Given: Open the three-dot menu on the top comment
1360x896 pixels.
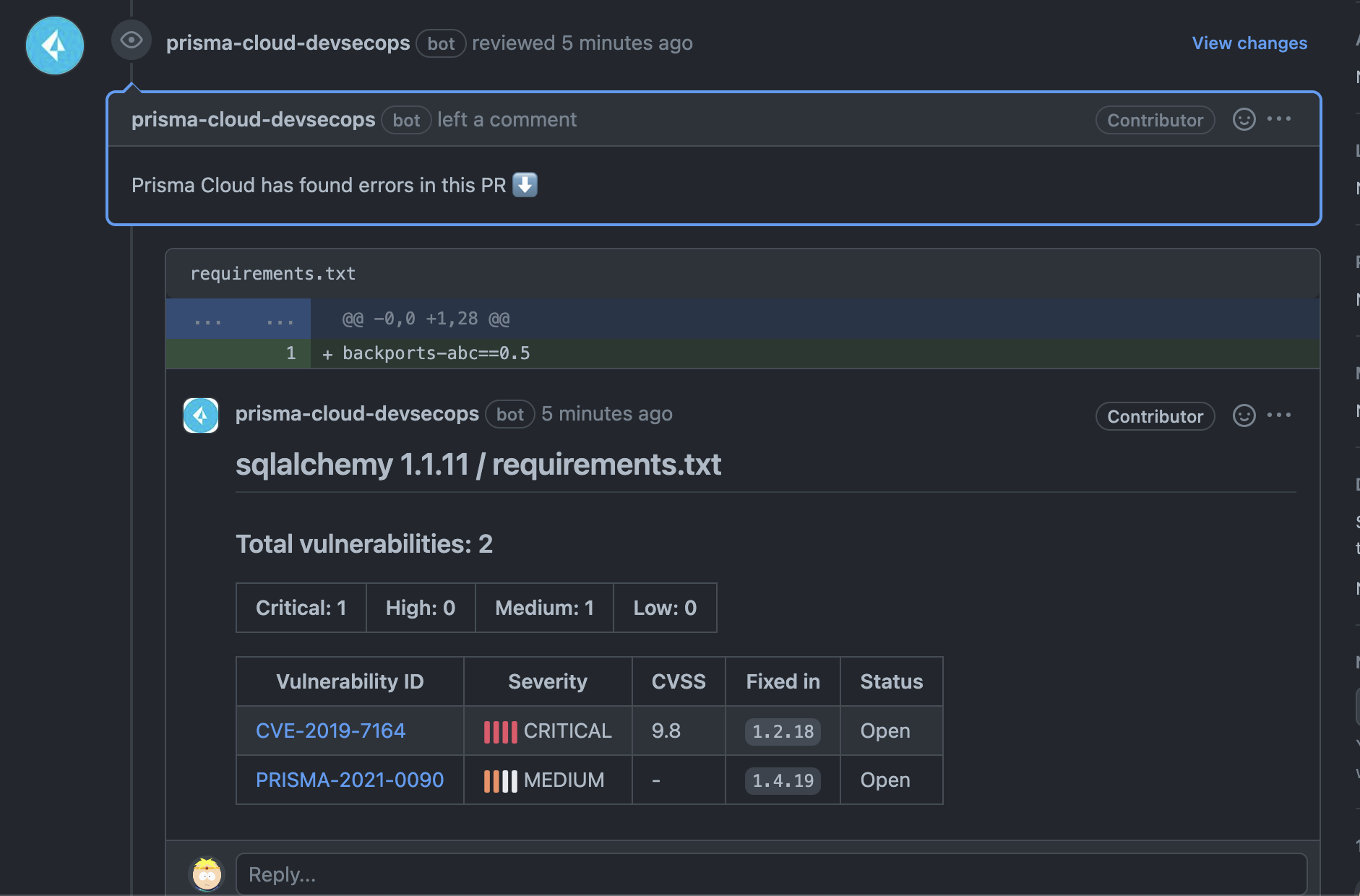Looking at the screenshot, I should [x=1279, y=119].
